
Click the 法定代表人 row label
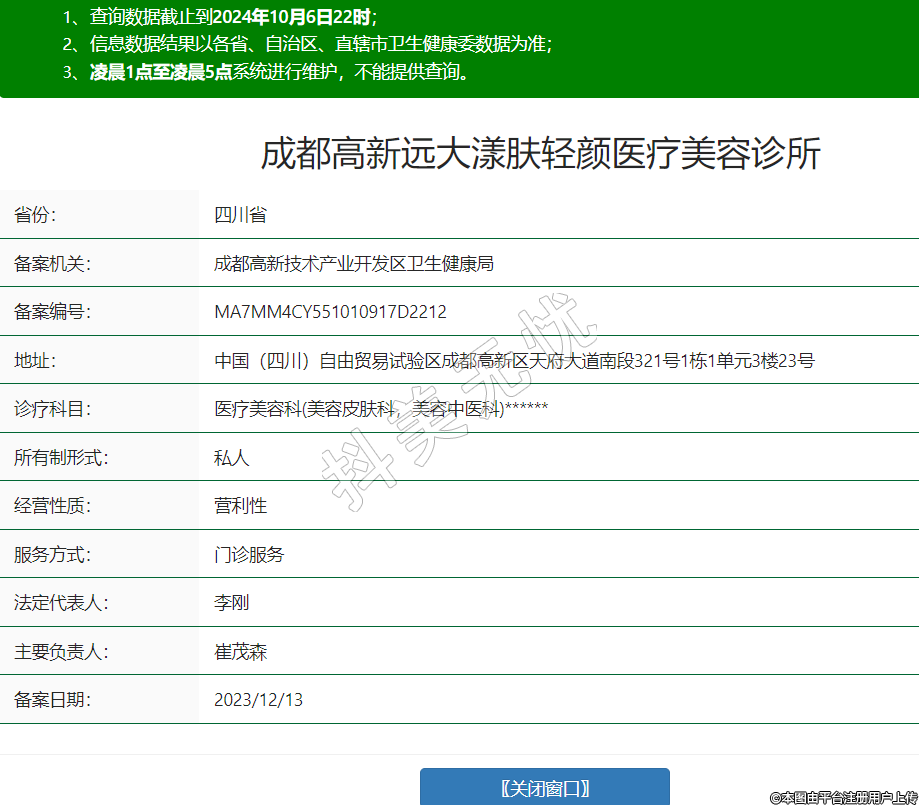coord(61,603)
